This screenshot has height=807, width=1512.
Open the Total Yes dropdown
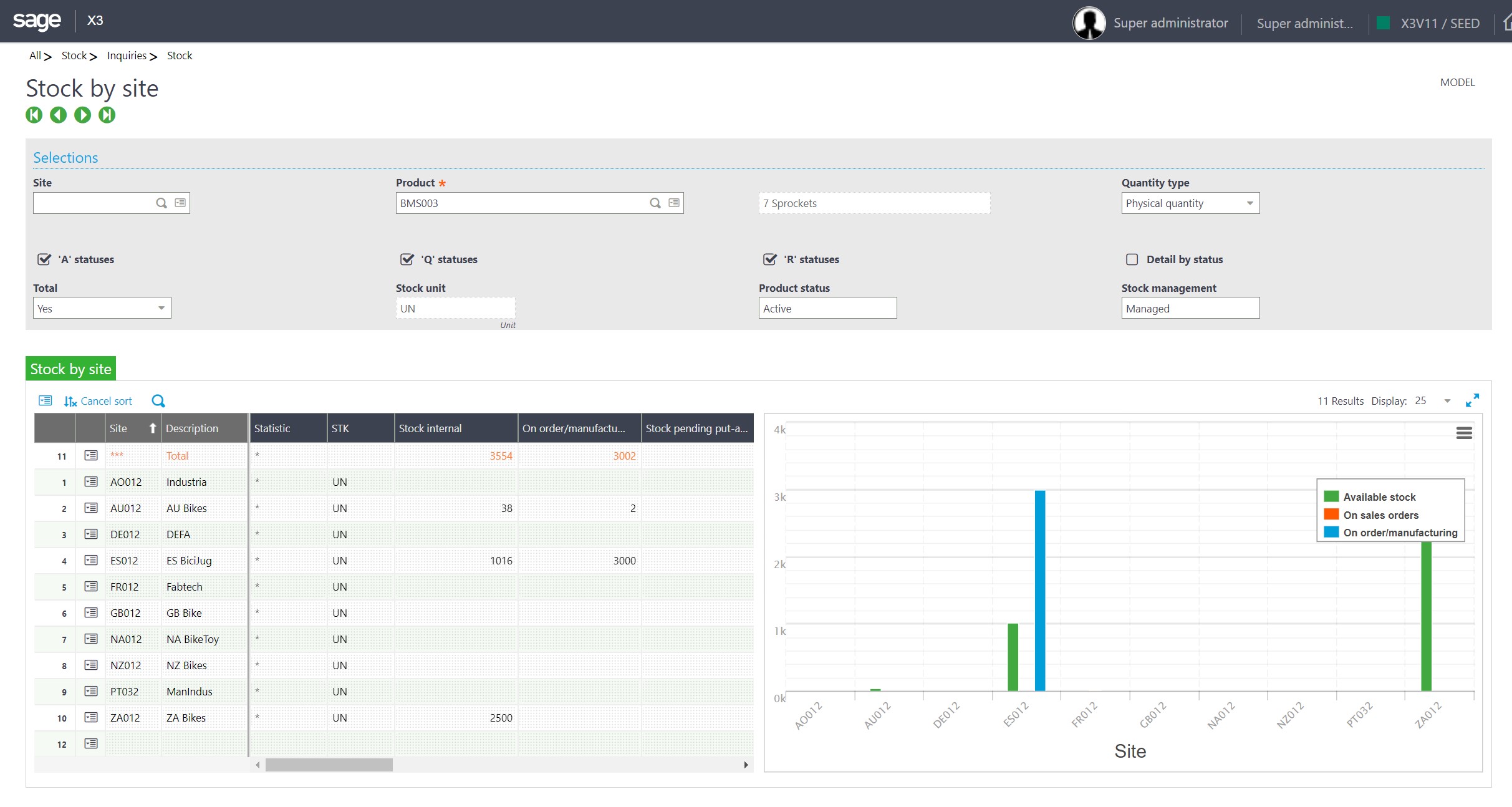(102, 308)
